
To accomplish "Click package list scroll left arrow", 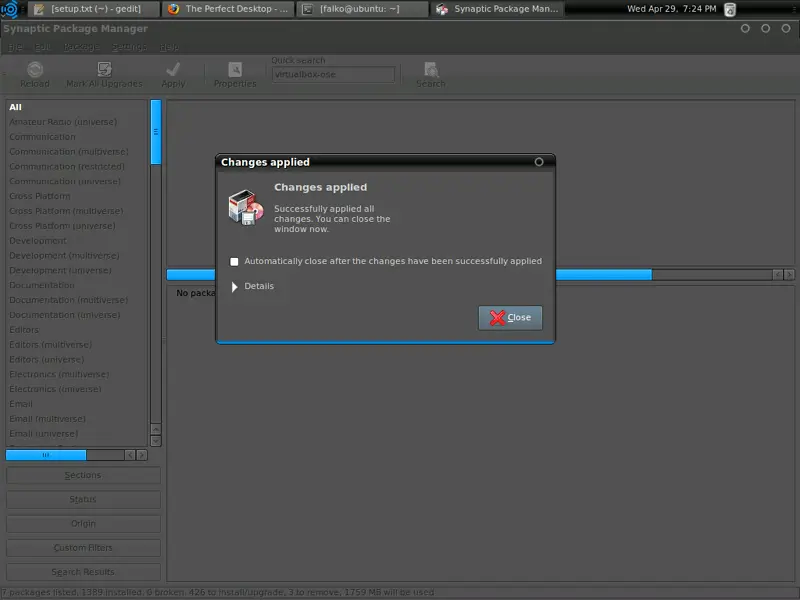I will point(778,275).
